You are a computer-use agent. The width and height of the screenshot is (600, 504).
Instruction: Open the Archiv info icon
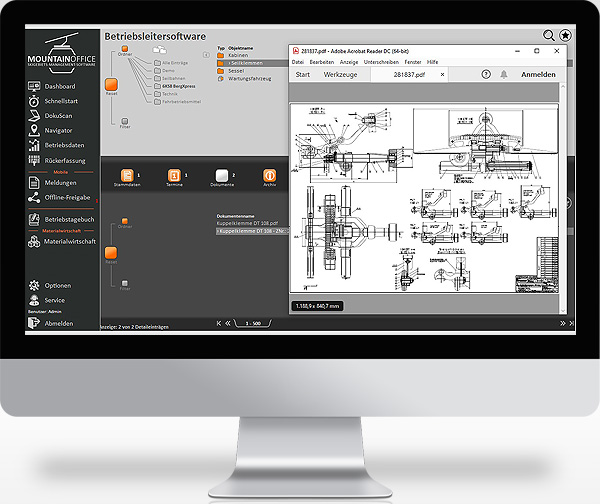269,175
